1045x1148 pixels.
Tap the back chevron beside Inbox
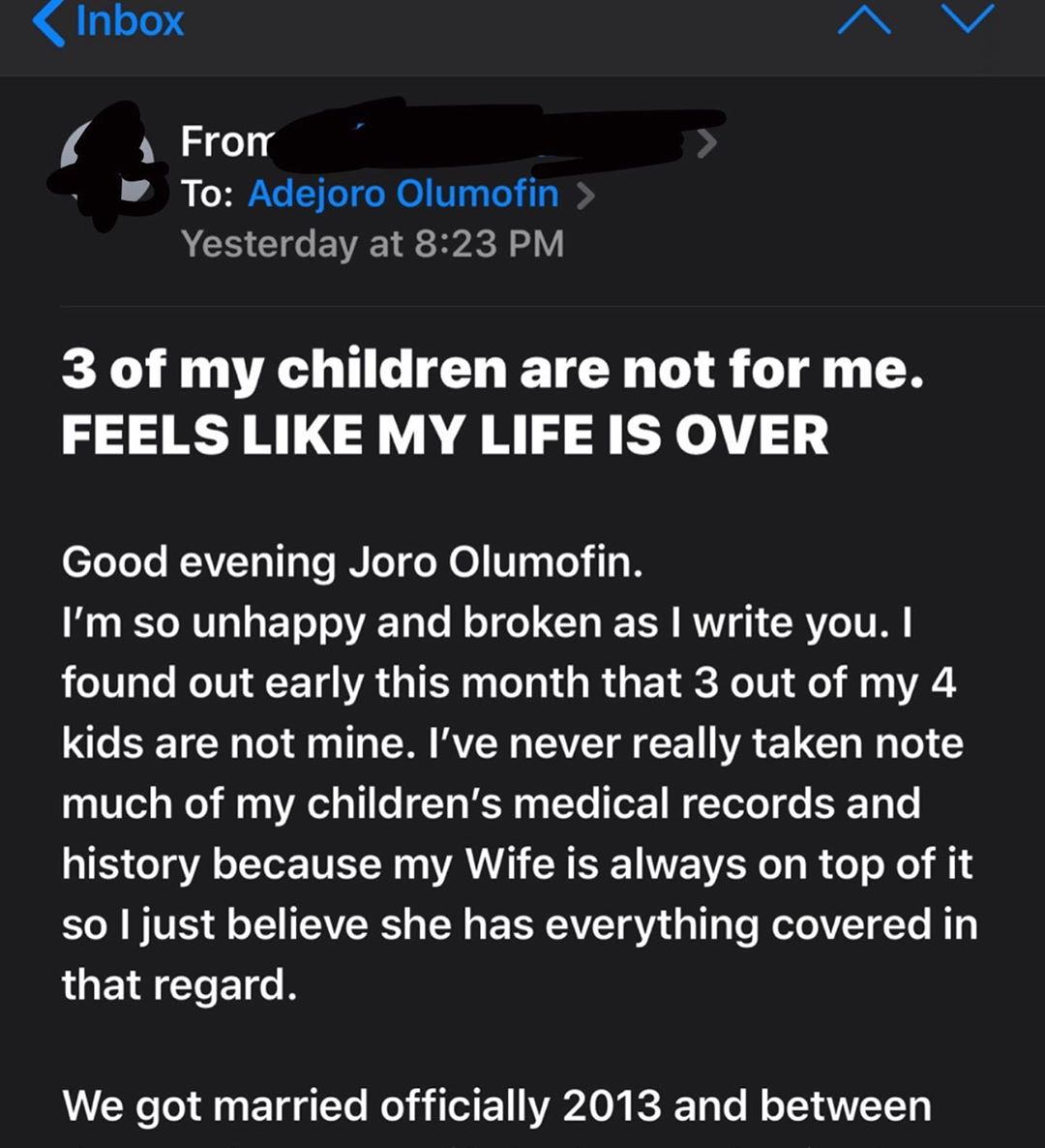(x=49, y=21)
